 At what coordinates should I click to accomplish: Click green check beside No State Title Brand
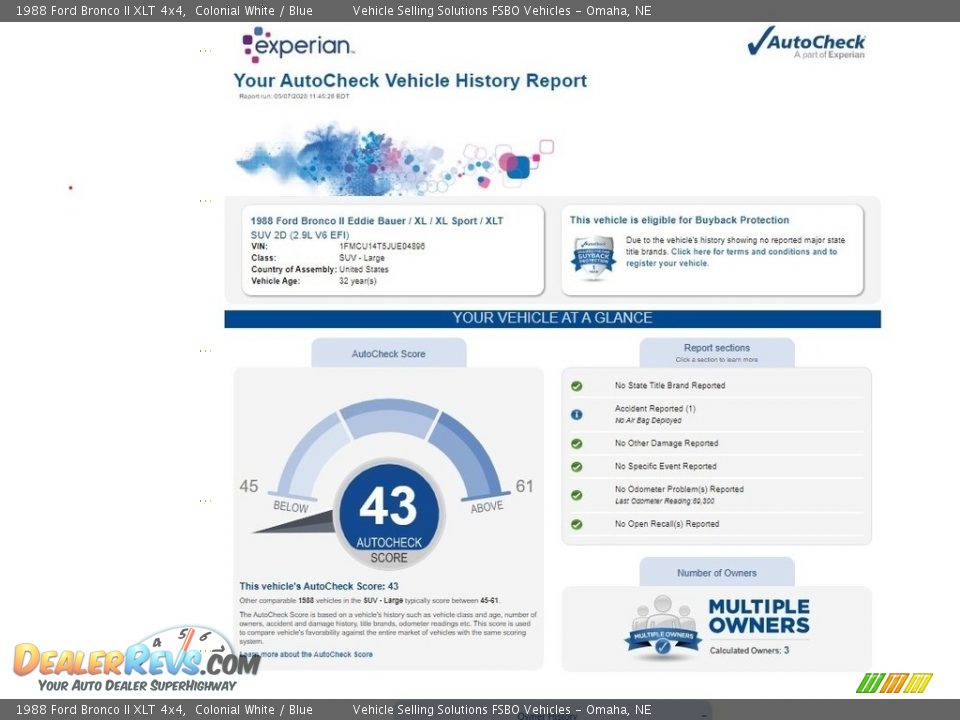coord(576,386)
